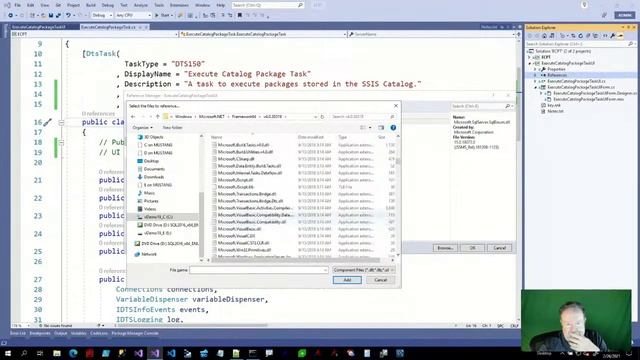The height and width of the screenshot is (360, 640).
Task: Click the file list horizontal scrollbar
Action: (x=296, y=260)
